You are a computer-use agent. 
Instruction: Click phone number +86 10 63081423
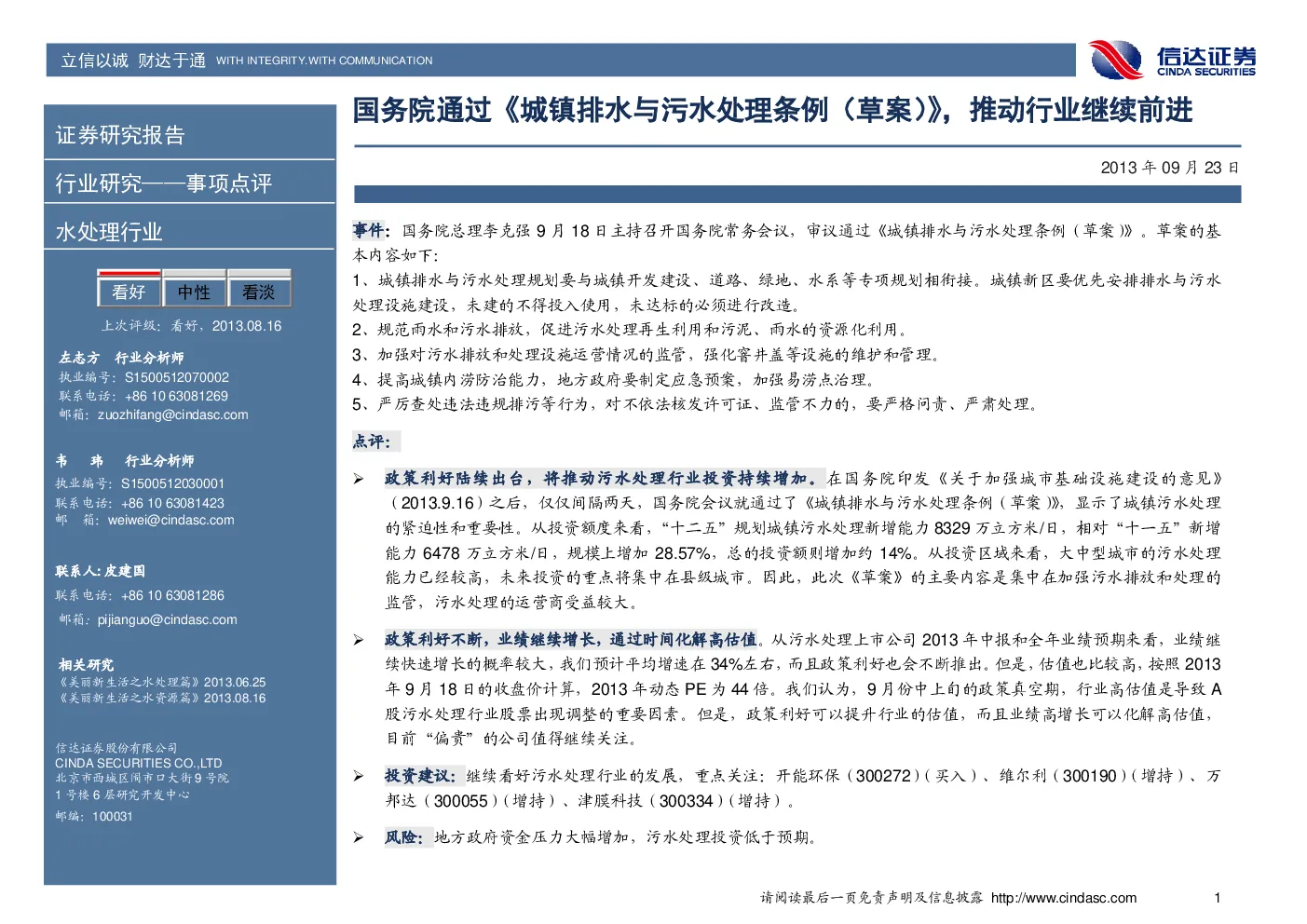tap(172, 503)
